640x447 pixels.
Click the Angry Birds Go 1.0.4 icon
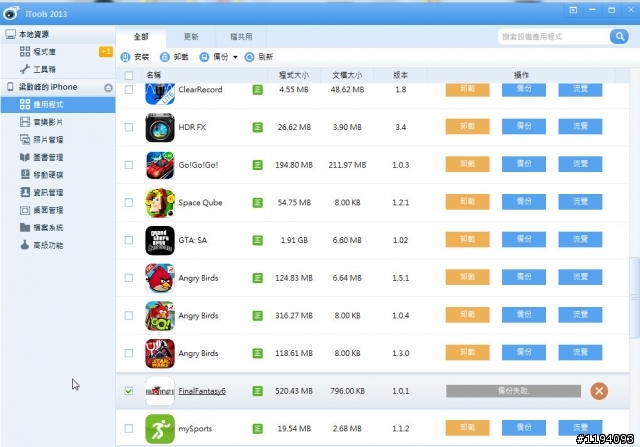pos(160,316)
